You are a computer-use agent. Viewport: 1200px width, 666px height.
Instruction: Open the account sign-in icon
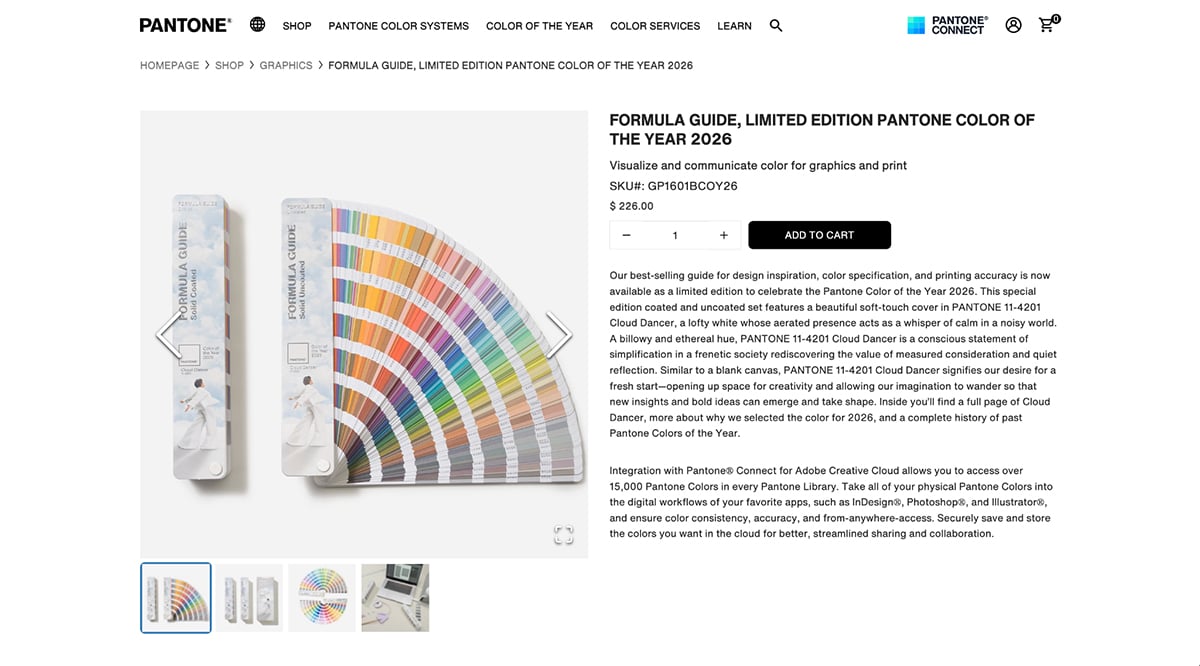click(x=1013, y=25)
